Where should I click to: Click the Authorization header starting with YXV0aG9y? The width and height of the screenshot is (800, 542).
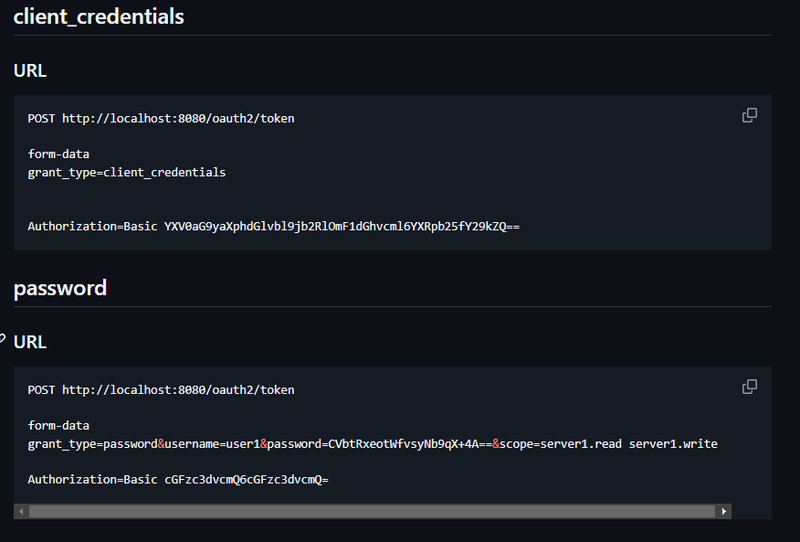273,226
